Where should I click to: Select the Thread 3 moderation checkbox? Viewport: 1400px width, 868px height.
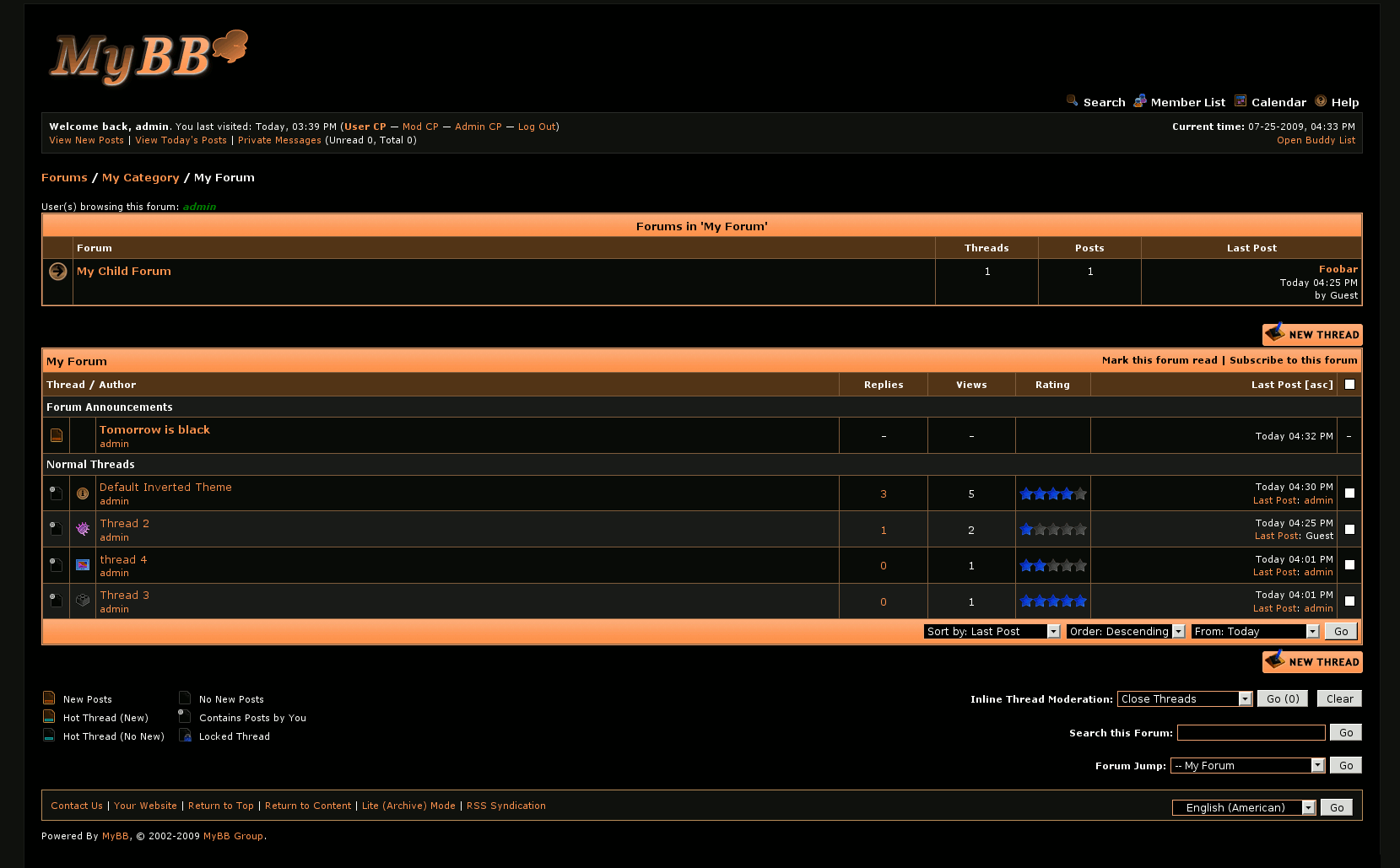click(x=1349, y=601)
